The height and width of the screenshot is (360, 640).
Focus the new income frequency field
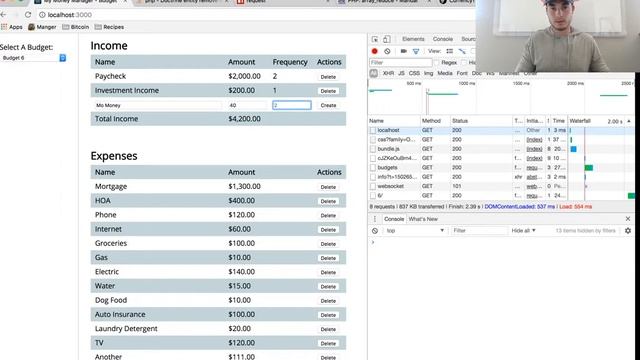coord(291,105)
